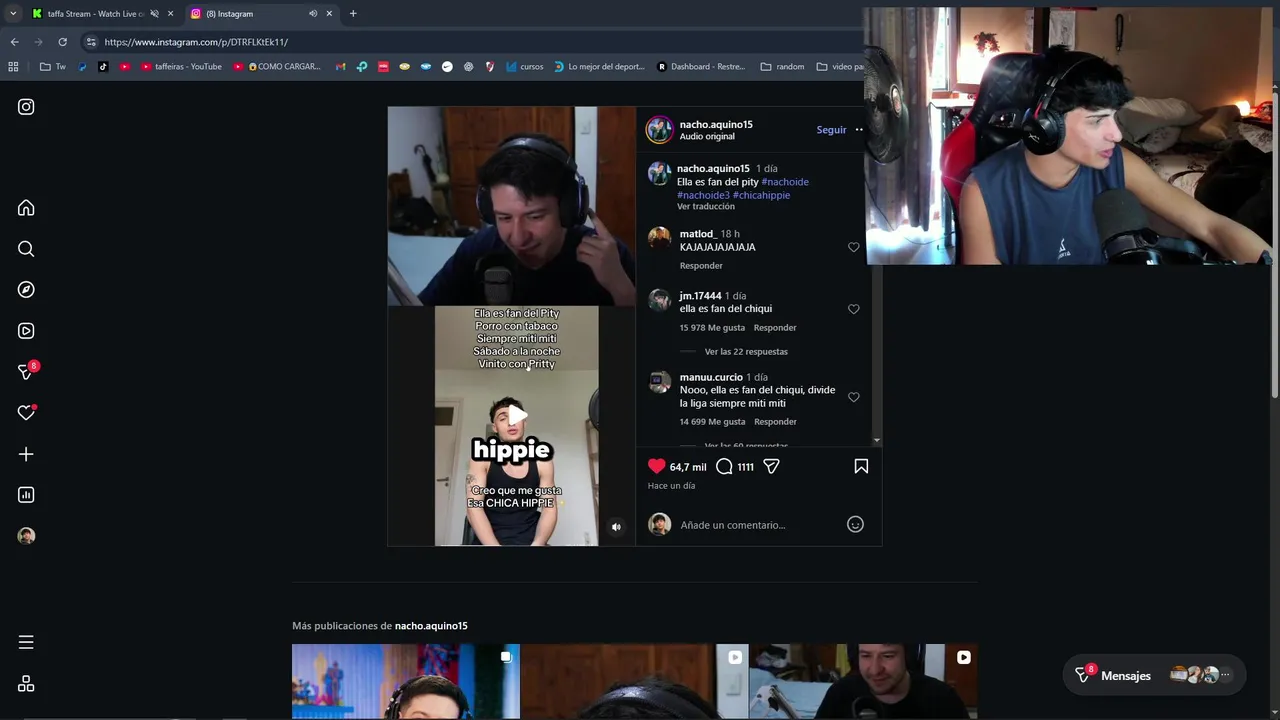Reload the page
The height and width of the screenshot is (720, 1280).
click(x=62, y=42)
